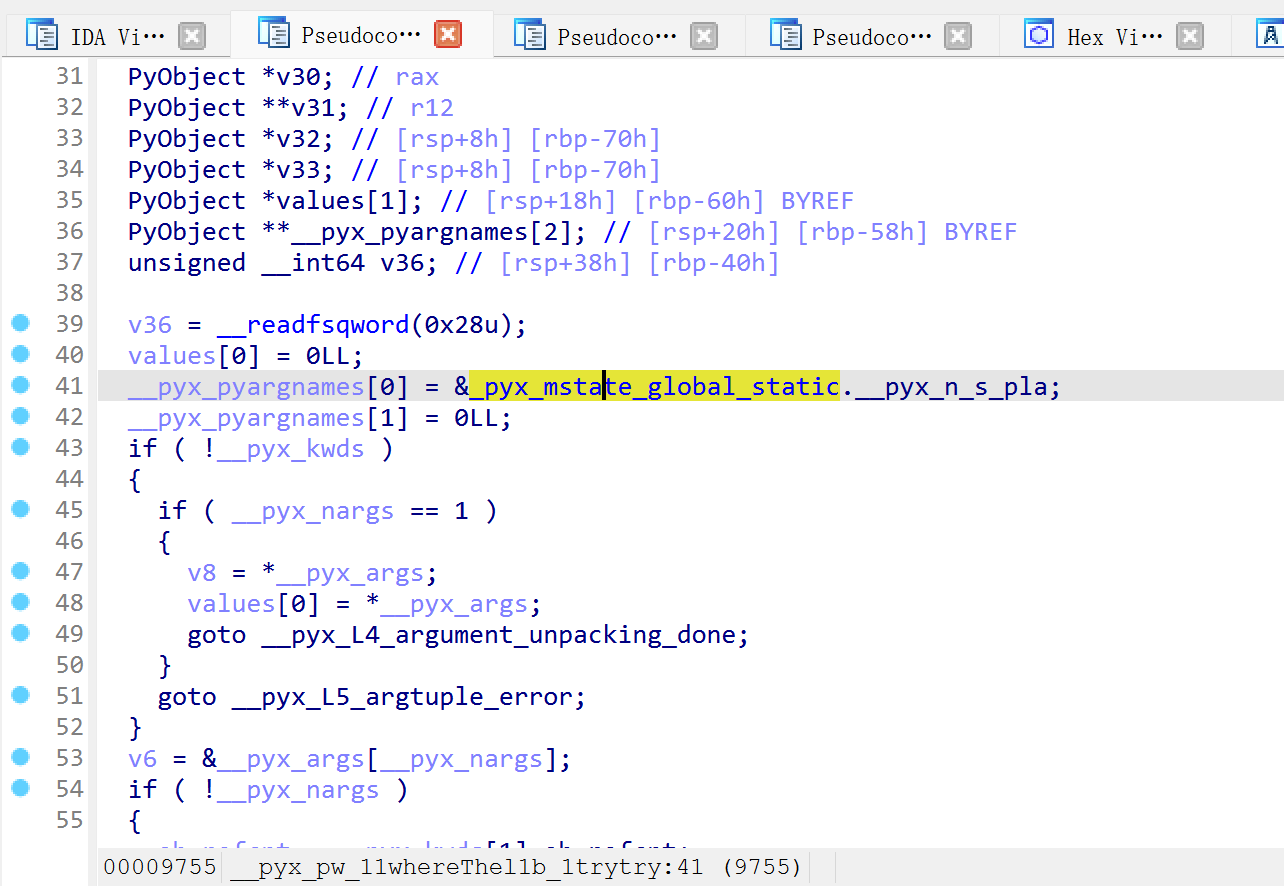
Task: Switch to the IDA View tab
Action: pyautogui.click(x=117, y=37)
